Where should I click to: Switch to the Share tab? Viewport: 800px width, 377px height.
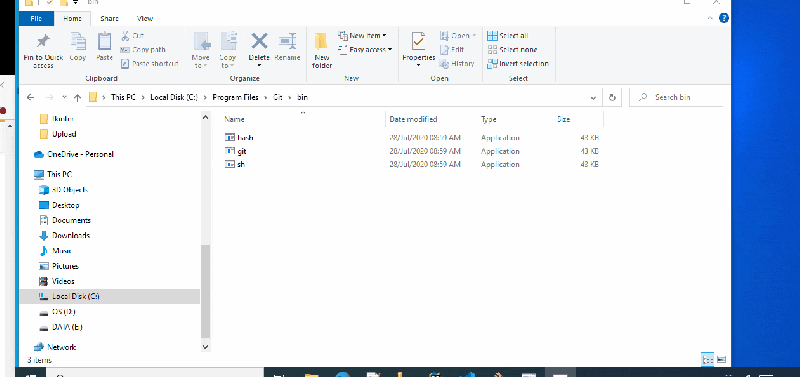pos(109,18)
